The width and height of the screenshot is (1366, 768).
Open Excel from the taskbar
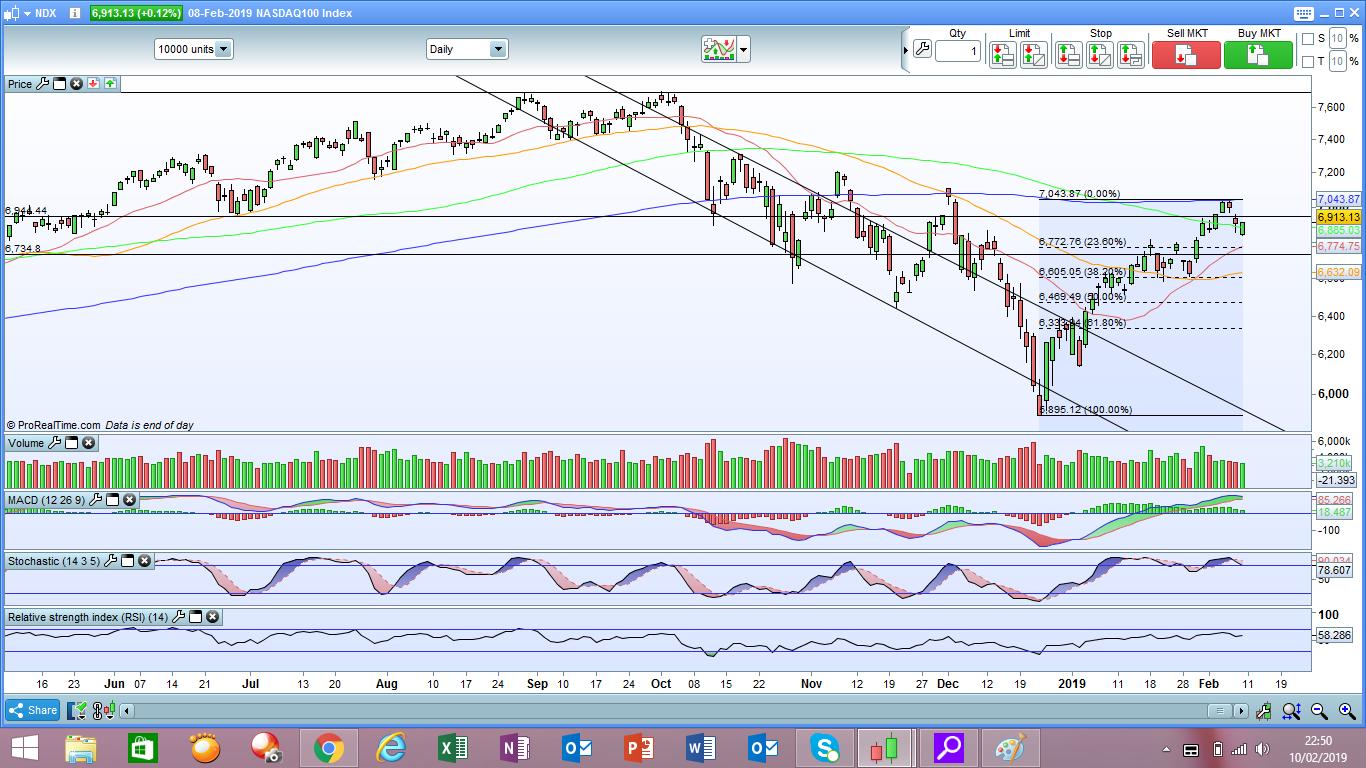453,748
